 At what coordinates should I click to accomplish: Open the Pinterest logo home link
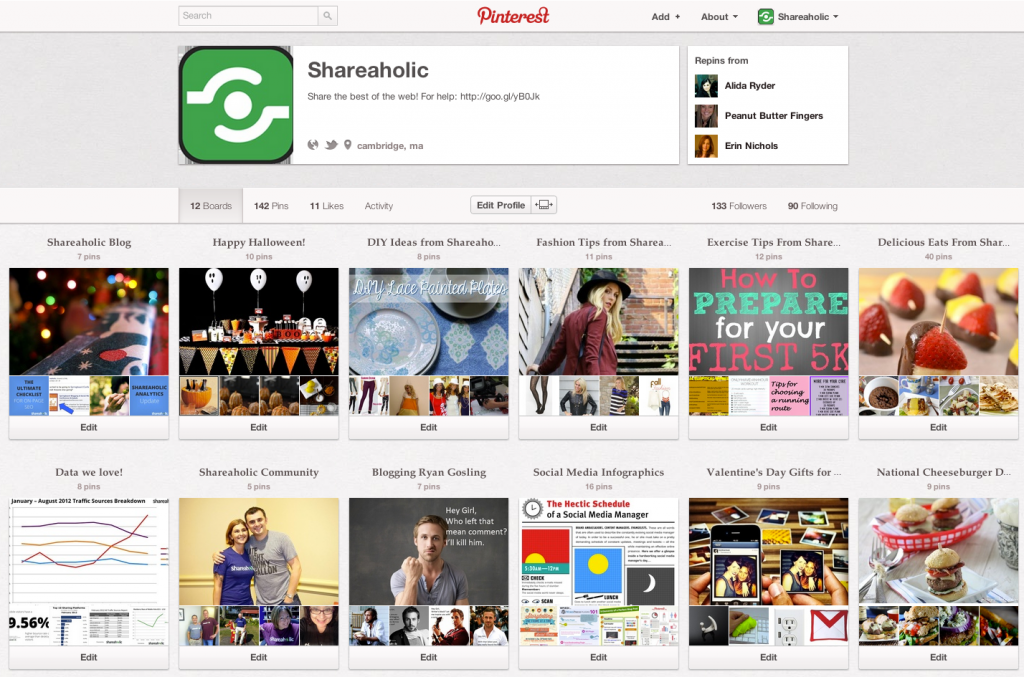513,16
